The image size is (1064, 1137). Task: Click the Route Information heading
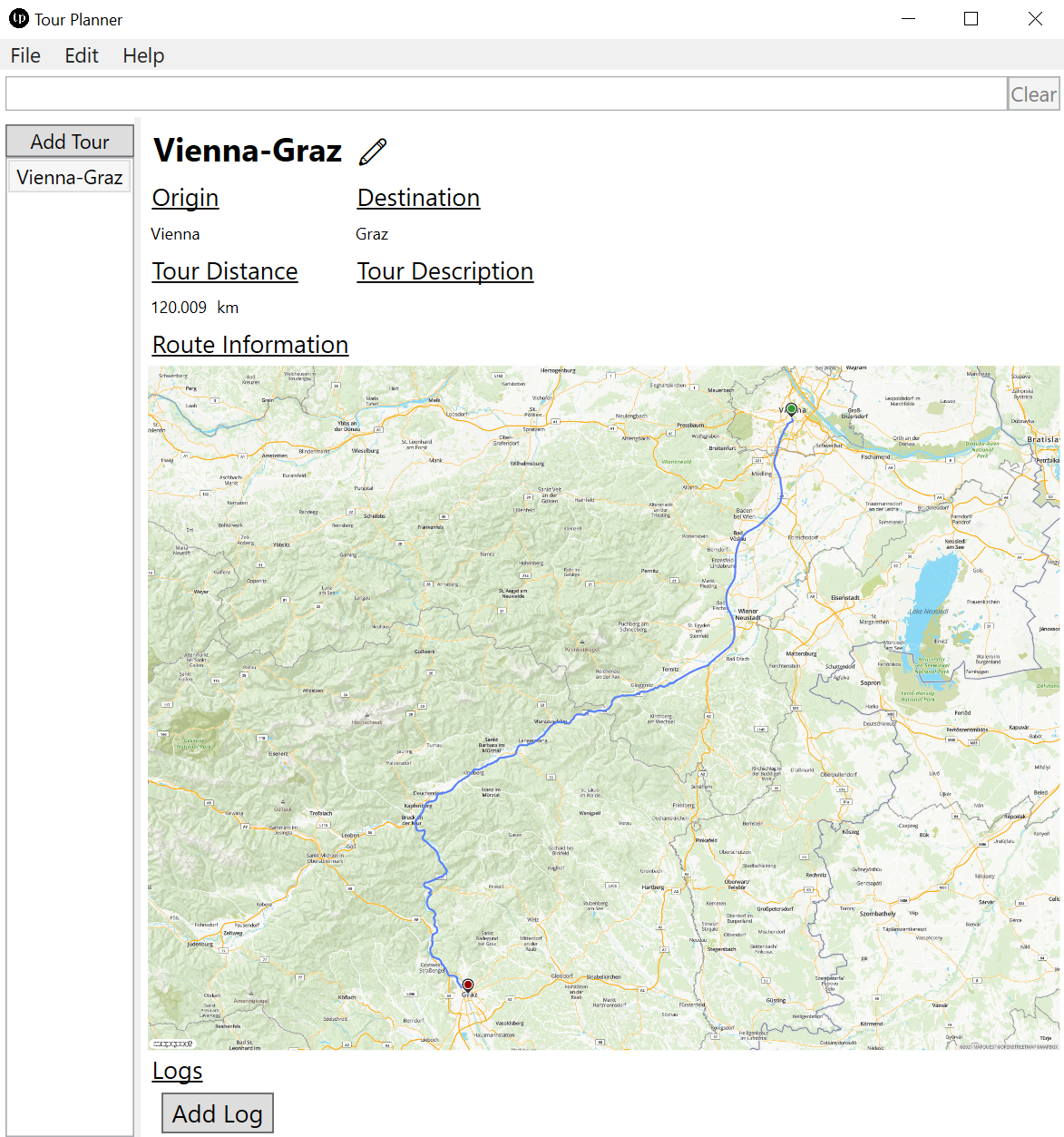point(250,345)
